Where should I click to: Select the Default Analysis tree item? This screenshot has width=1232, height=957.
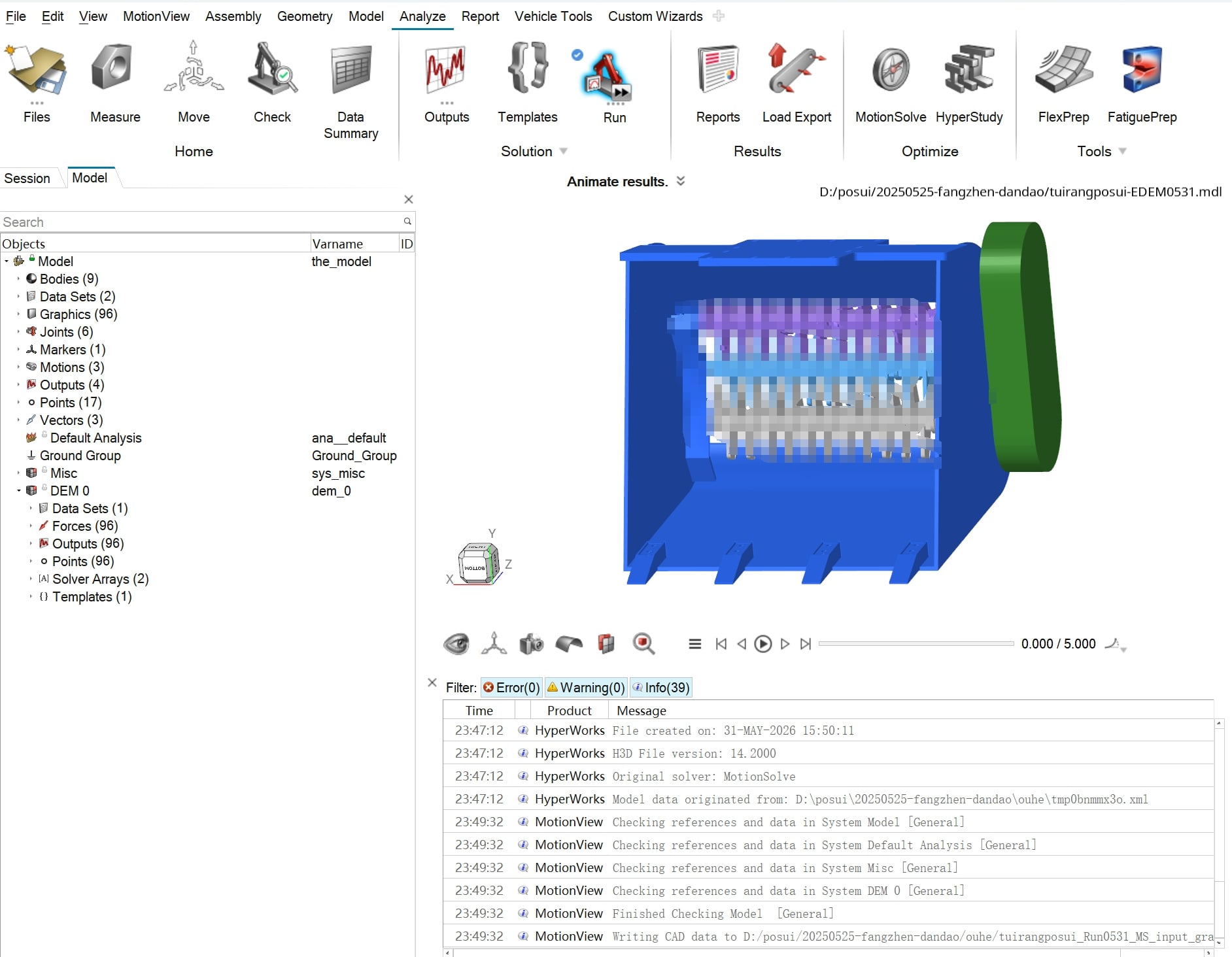(95, 438)
